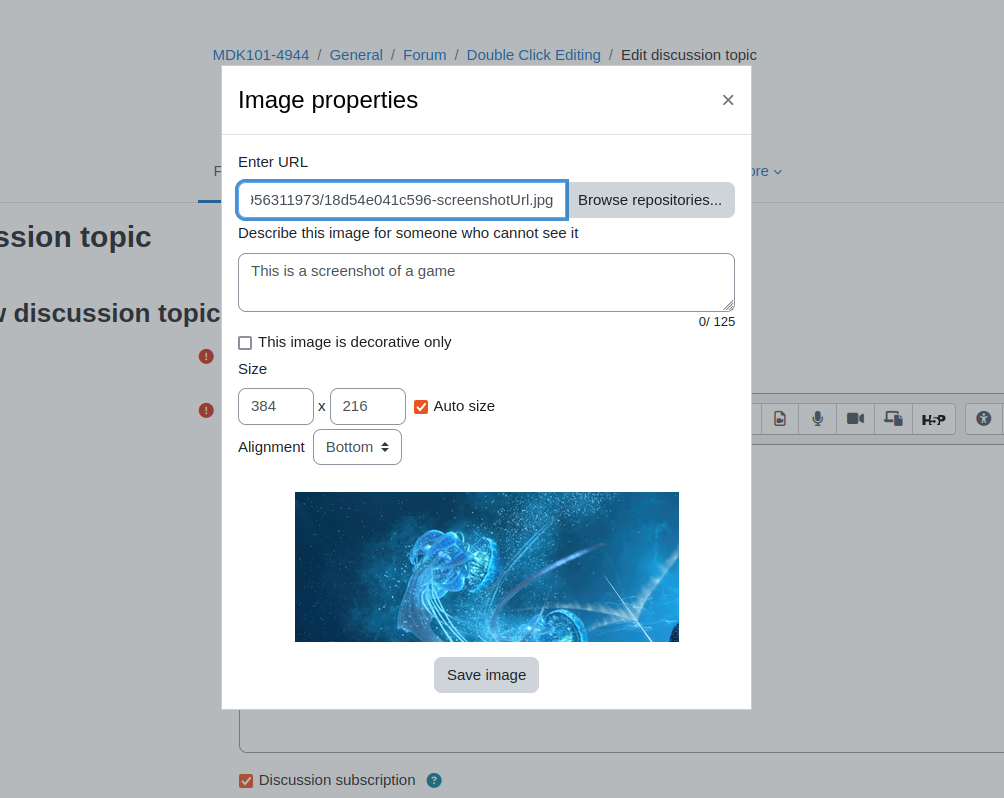The height and width of the screenshot is (798, 1004).
Task: Open the Double Click Editing breadcrumb link
Action: (x=533, y=55)
